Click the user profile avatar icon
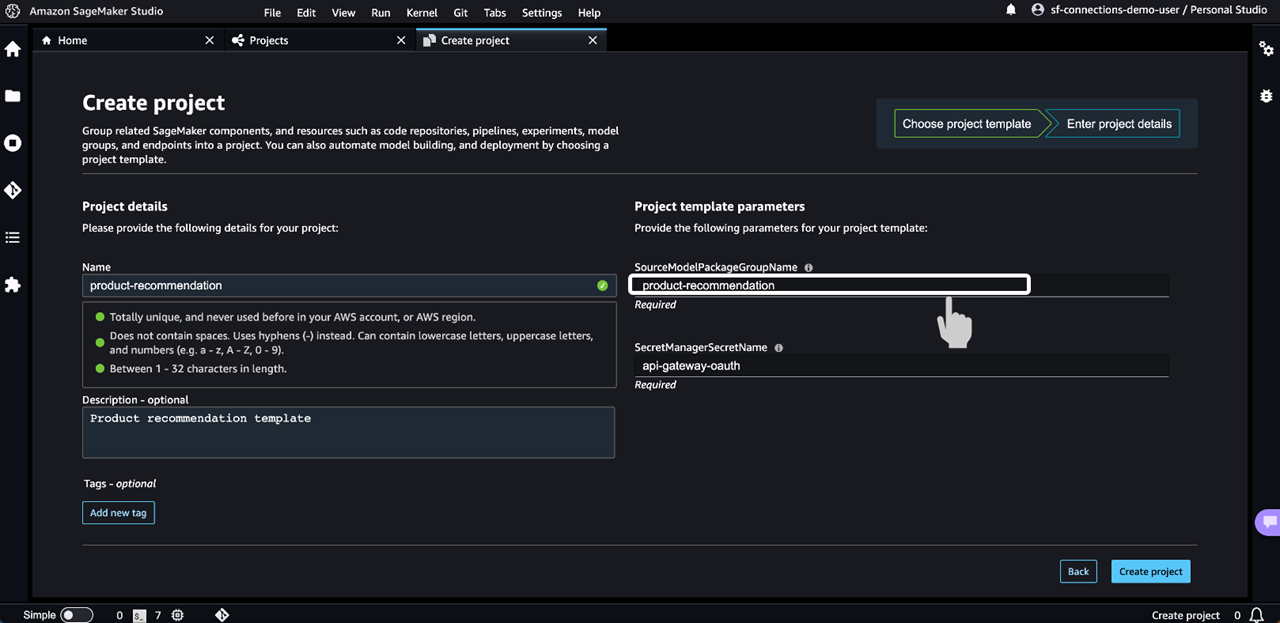This screenshot has height=623, width=1280. (x=1038, y=10)
